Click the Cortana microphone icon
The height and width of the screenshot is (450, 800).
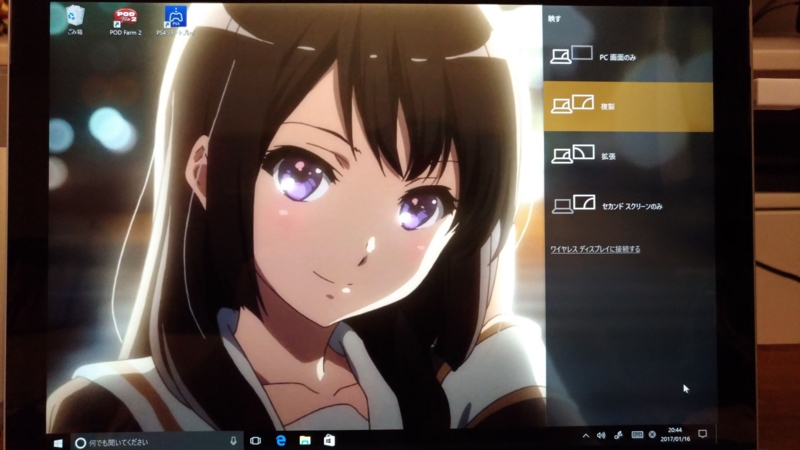click(x=233, y=441)
